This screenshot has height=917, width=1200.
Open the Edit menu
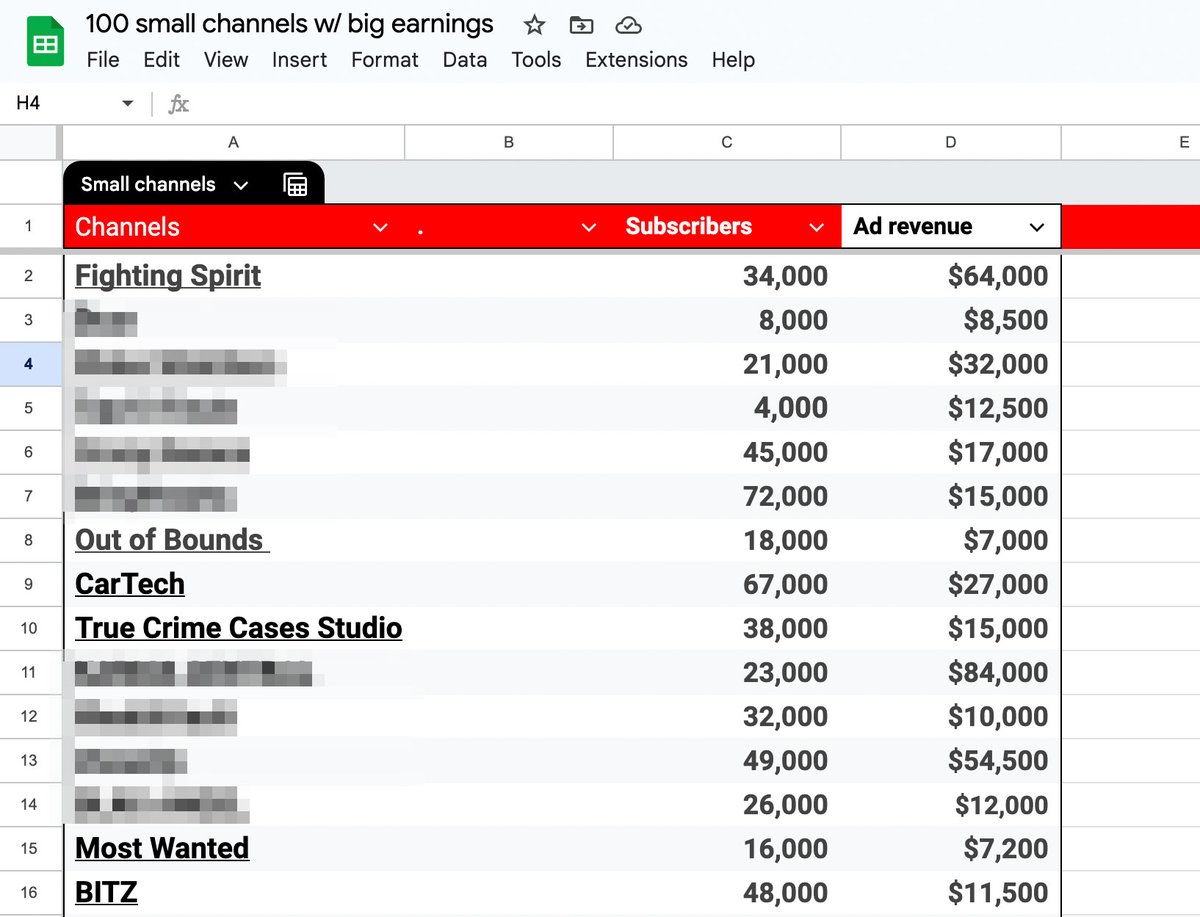point(161,60)
